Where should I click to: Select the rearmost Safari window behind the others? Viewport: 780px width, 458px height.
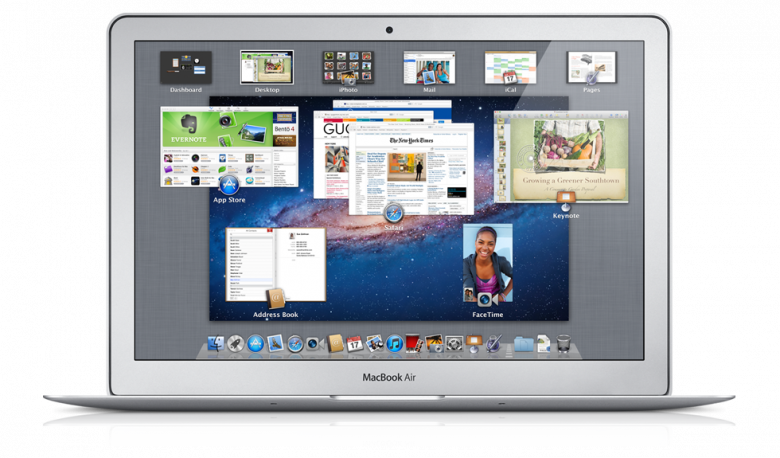click(x=393, y=105)
